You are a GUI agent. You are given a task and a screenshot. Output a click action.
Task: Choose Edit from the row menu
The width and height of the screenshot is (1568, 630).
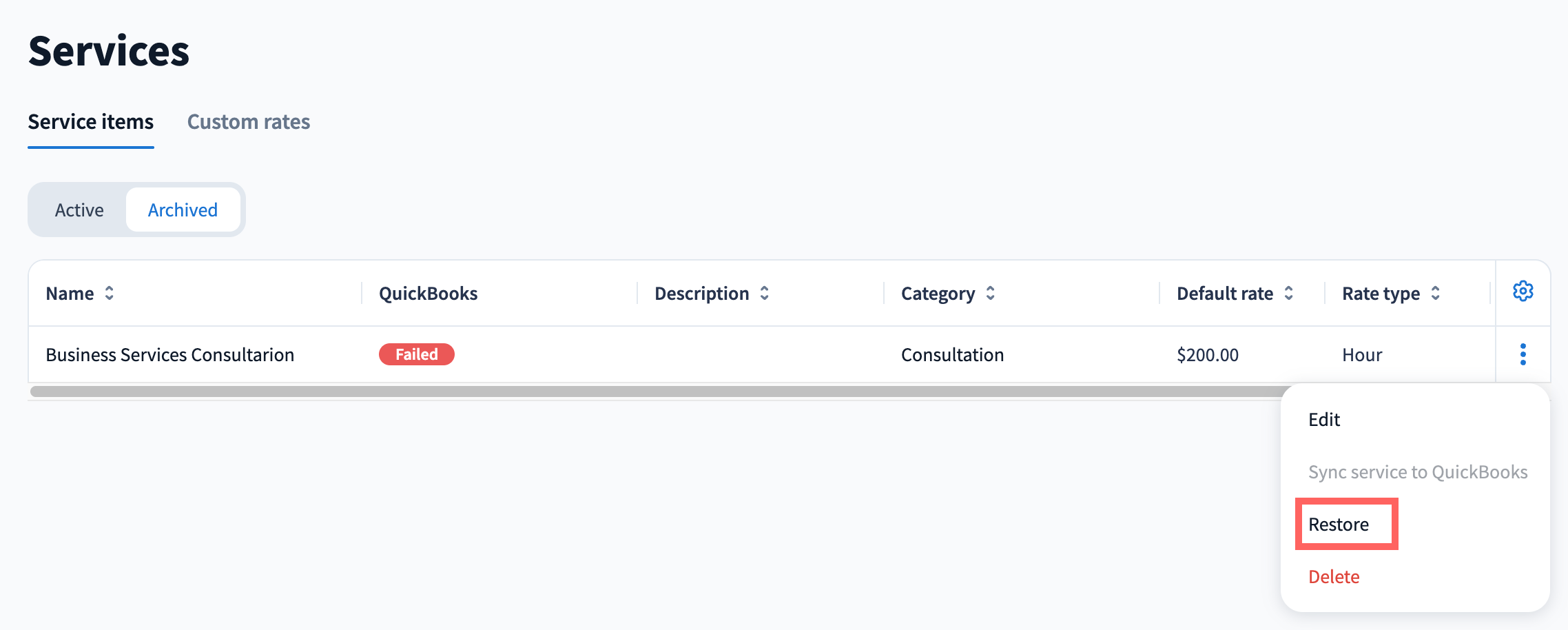click(1324, 420)
